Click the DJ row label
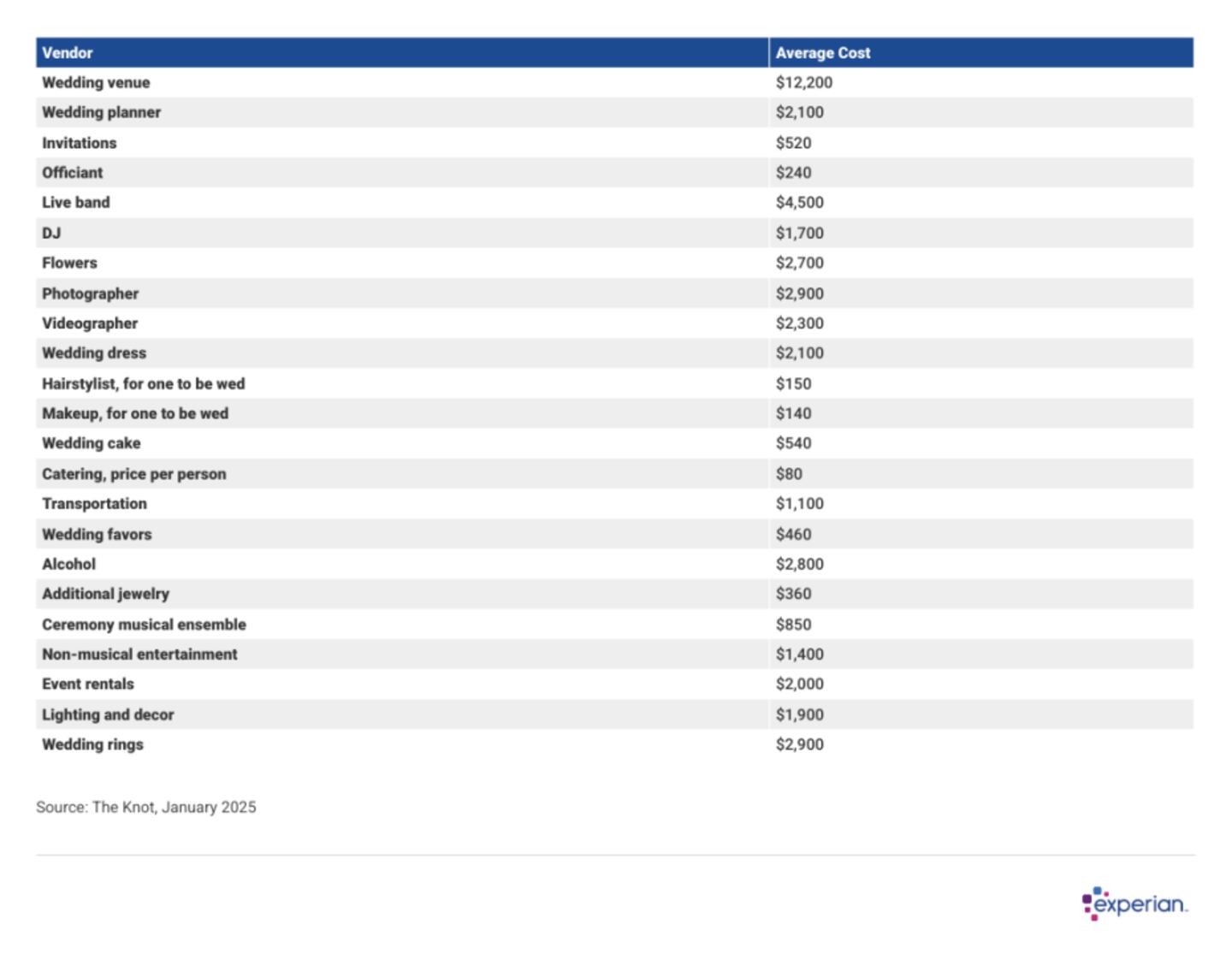The height and width of the screenshot is (954, 1232). click(x=51, y=233)
